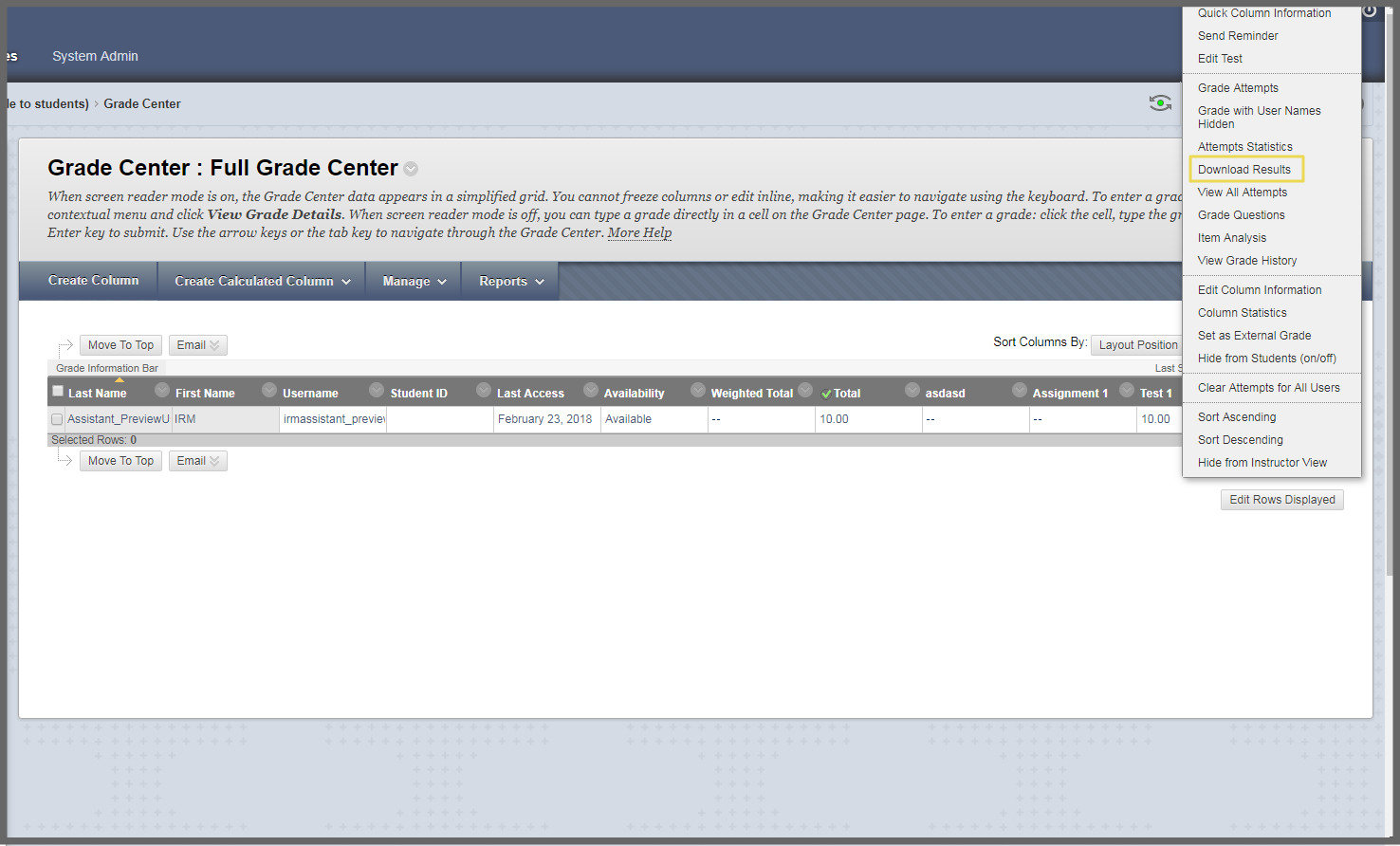This screenshot has height=846, width=1400.
Task: Select the Assistant_PreviewUser row checkbox
Action: click(57, 419)
